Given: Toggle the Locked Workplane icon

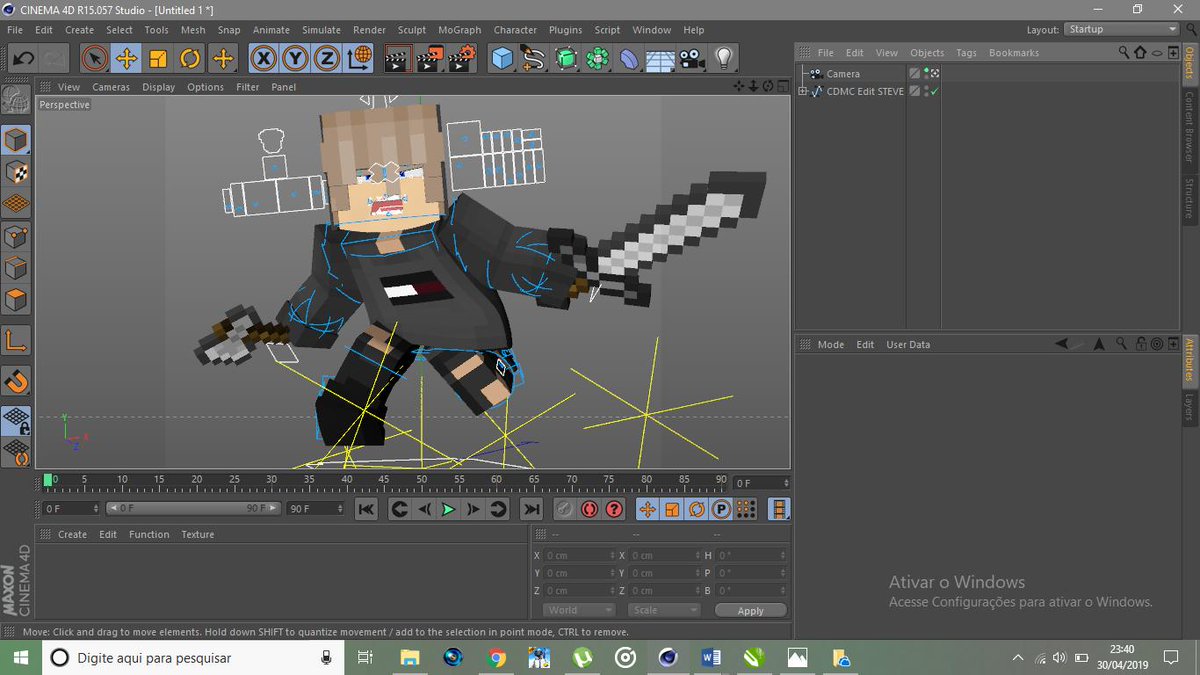Looking at the screenshot, I should pos(16,420).
